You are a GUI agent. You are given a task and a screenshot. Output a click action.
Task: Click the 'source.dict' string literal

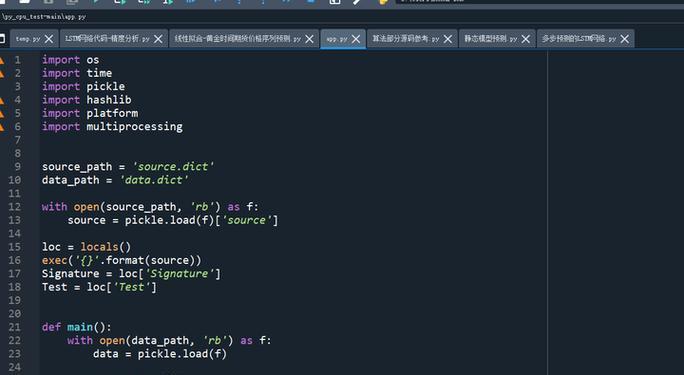click(x=173, y=167)
